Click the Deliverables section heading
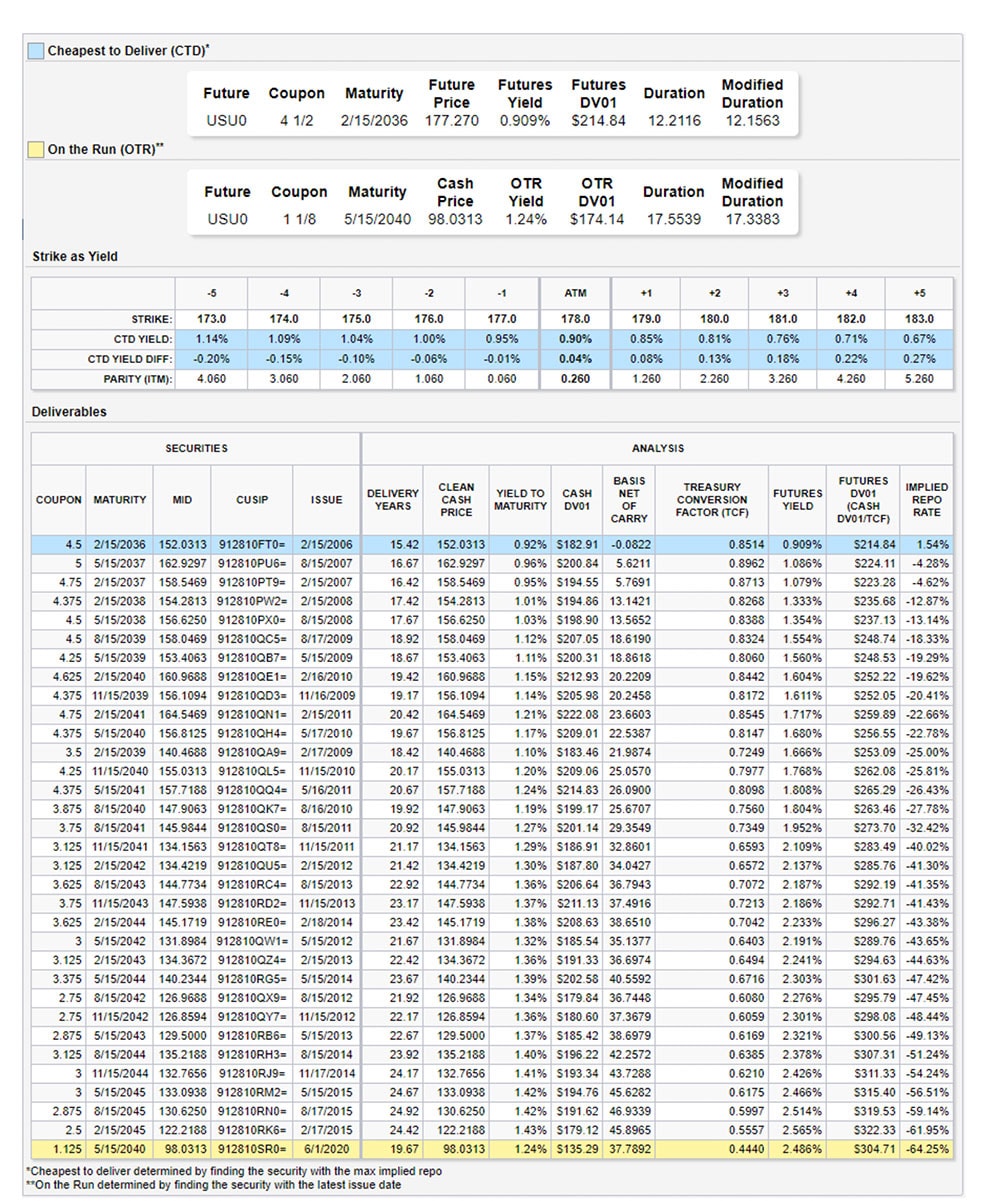The width and height of the screenshot is (1000, 1201). tap(69, 412)
